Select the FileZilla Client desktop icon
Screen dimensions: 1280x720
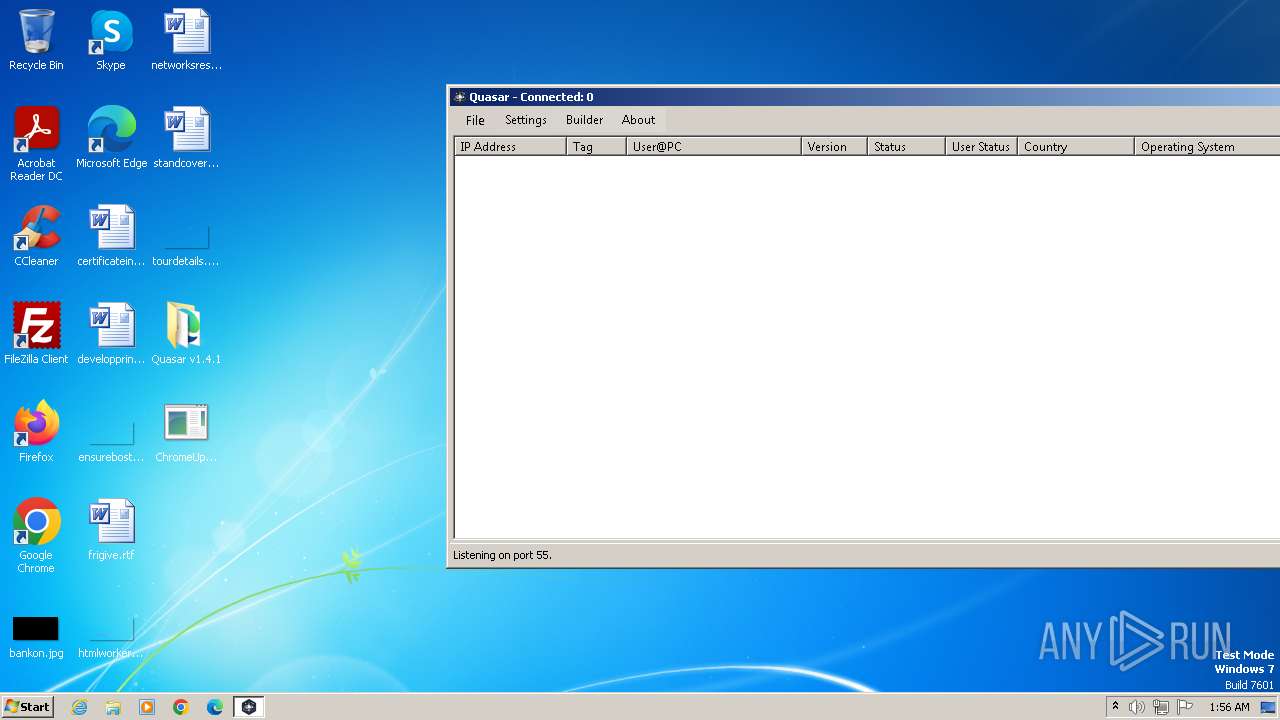tap(36, 334)
